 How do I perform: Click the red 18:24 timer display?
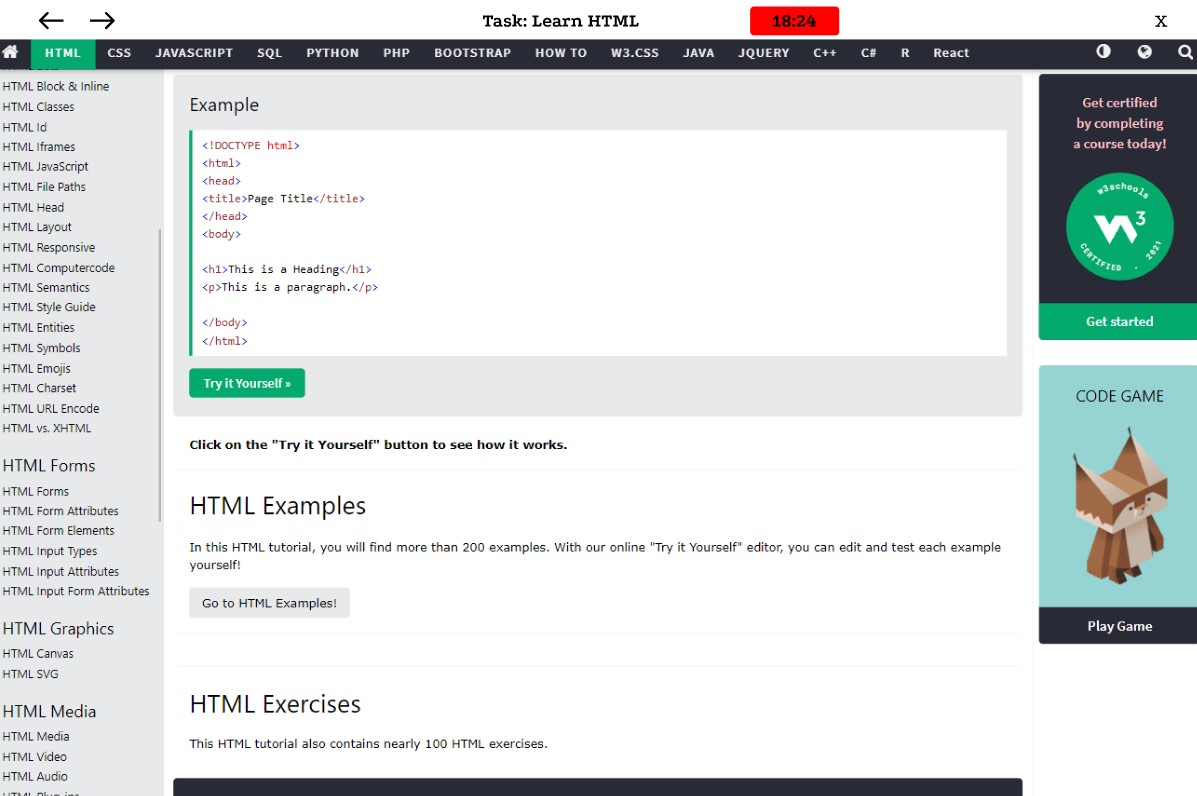coord(795,19)
